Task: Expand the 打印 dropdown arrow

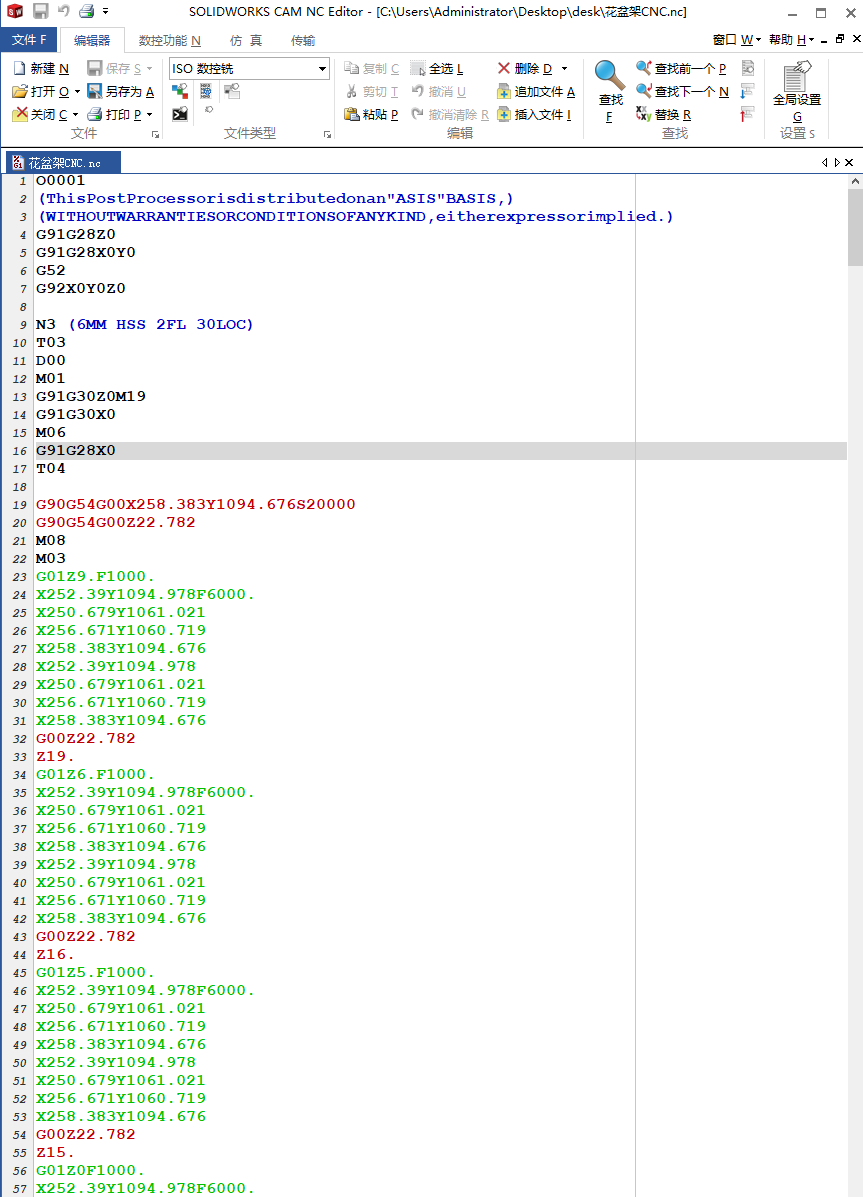Action: click(x=149, y=115)
